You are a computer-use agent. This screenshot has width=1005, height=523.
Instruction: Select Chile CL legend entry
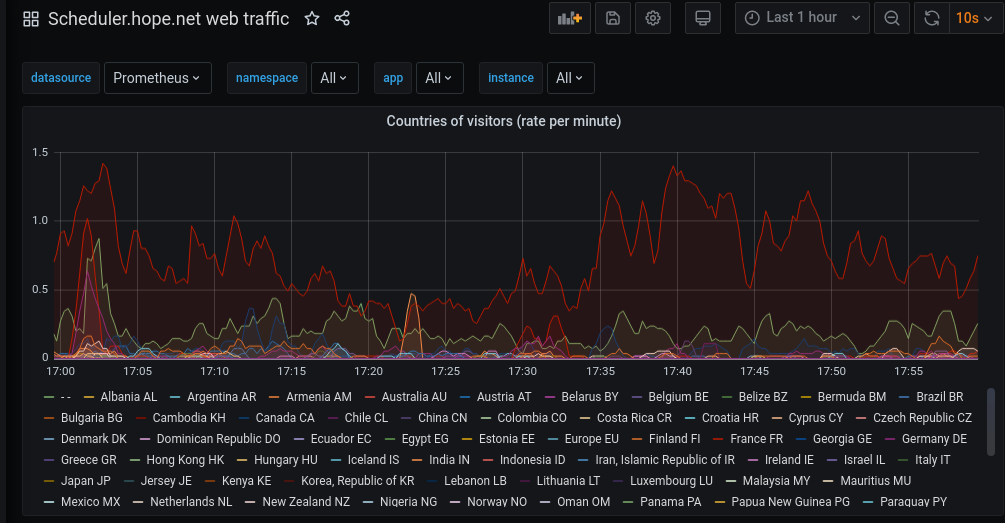366,419
